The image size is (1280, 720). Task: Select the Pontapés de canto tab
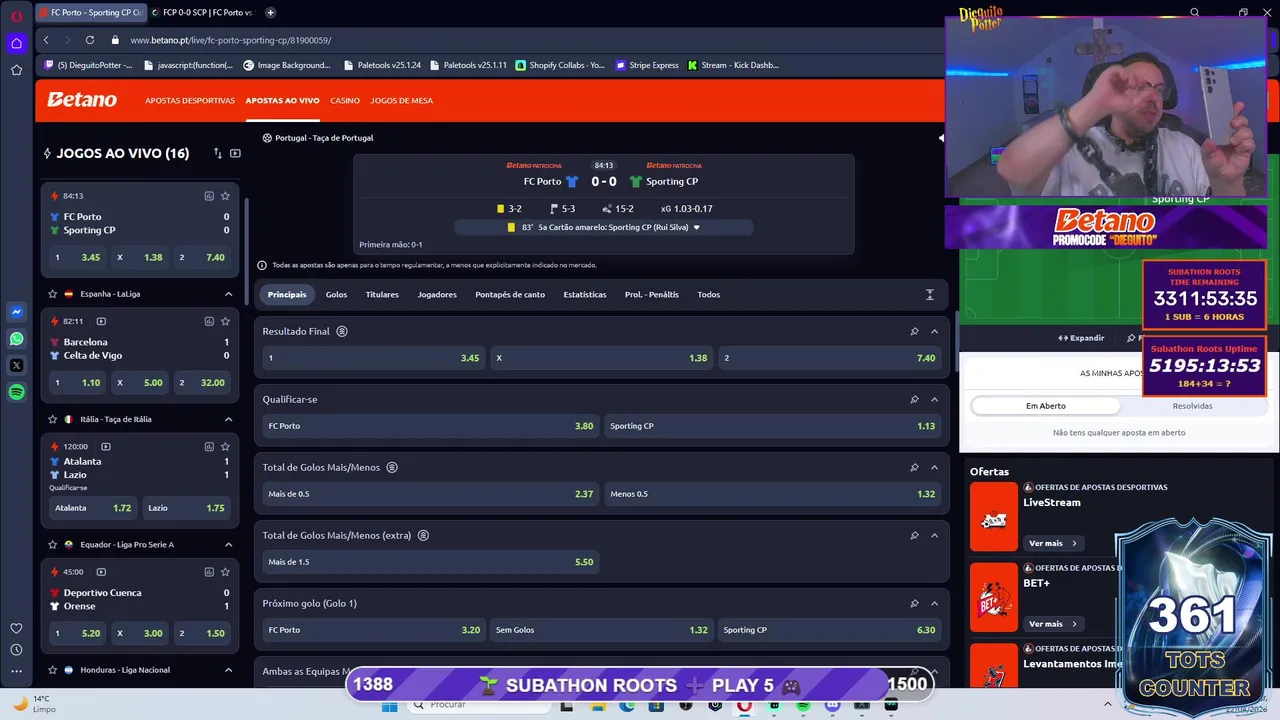[x=510, y=294]
